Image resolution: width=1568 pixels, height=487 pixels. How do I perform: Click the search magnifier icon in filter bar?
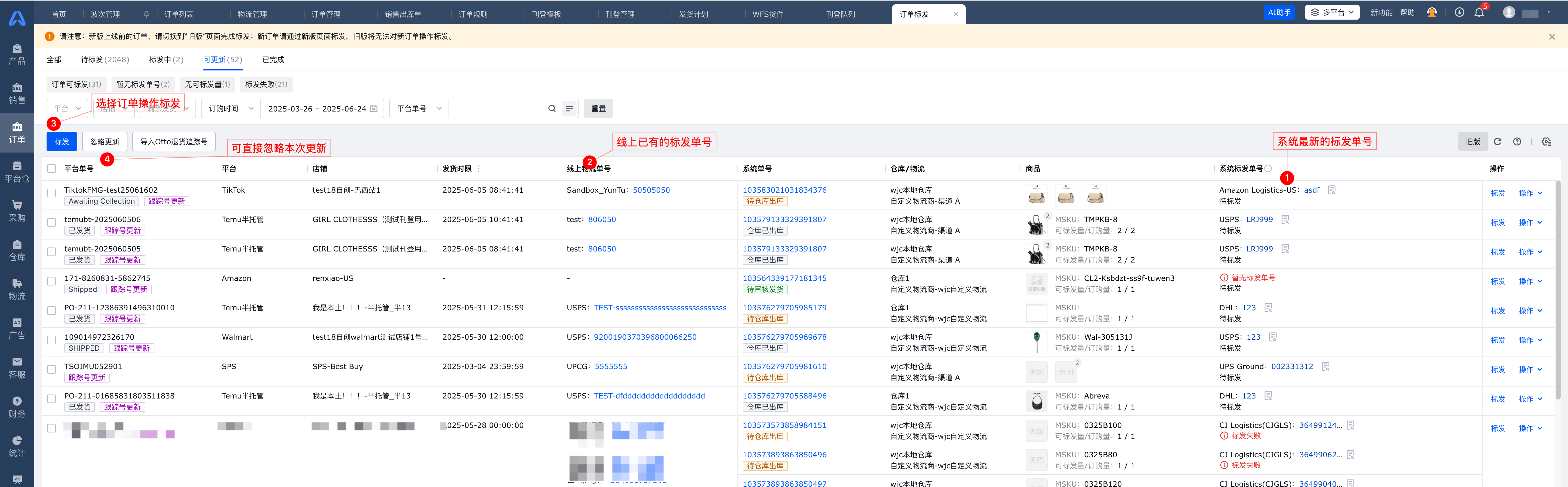pos(551,109)
